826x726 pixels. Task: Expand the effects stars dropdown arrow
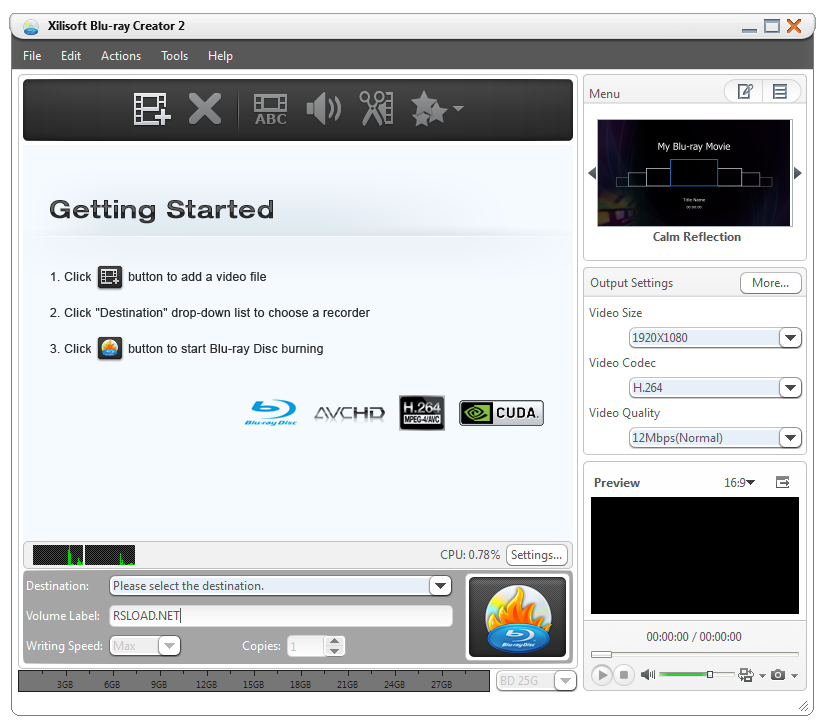pos(458,109)
